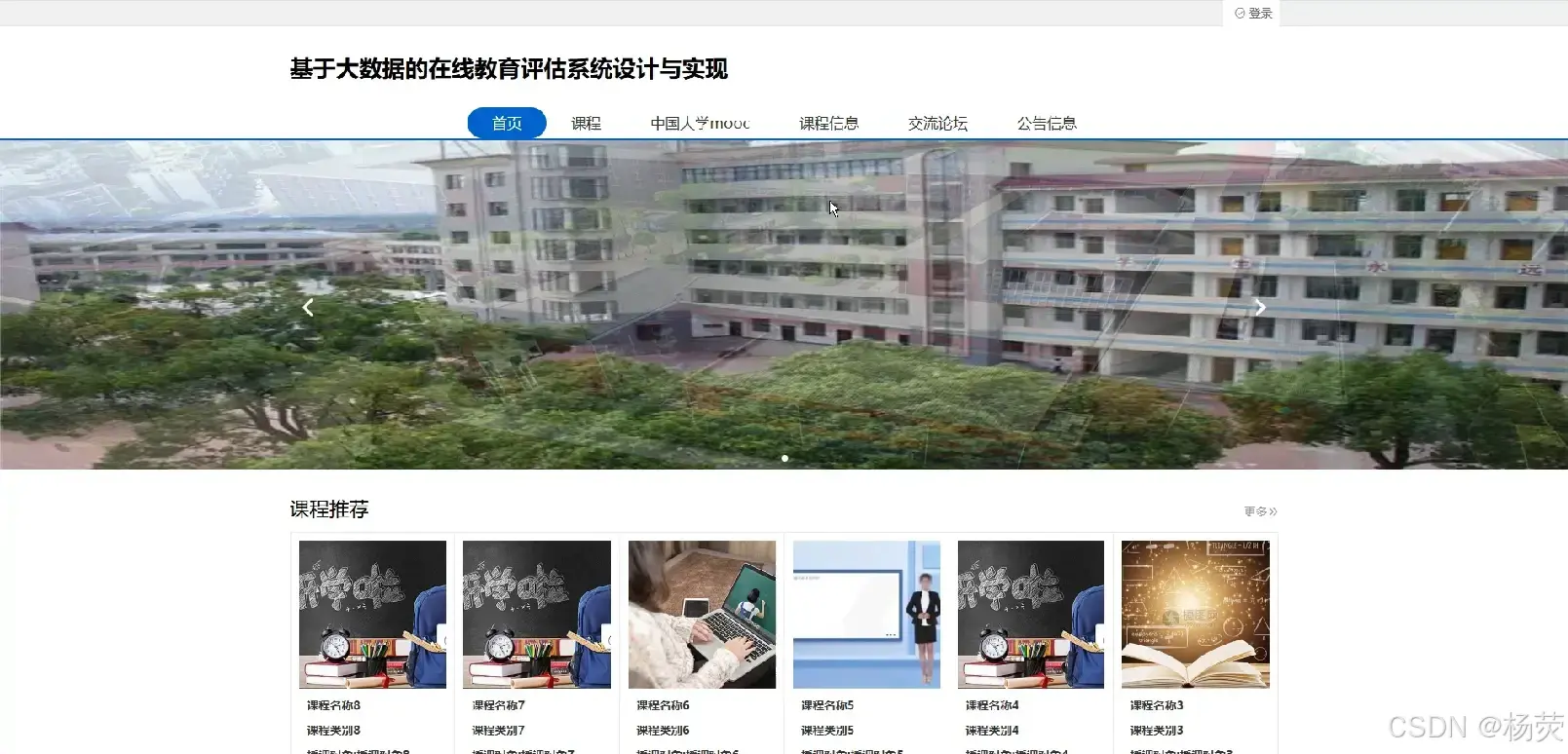
Task: Click the 课程类别7 text
Action: 498,731
